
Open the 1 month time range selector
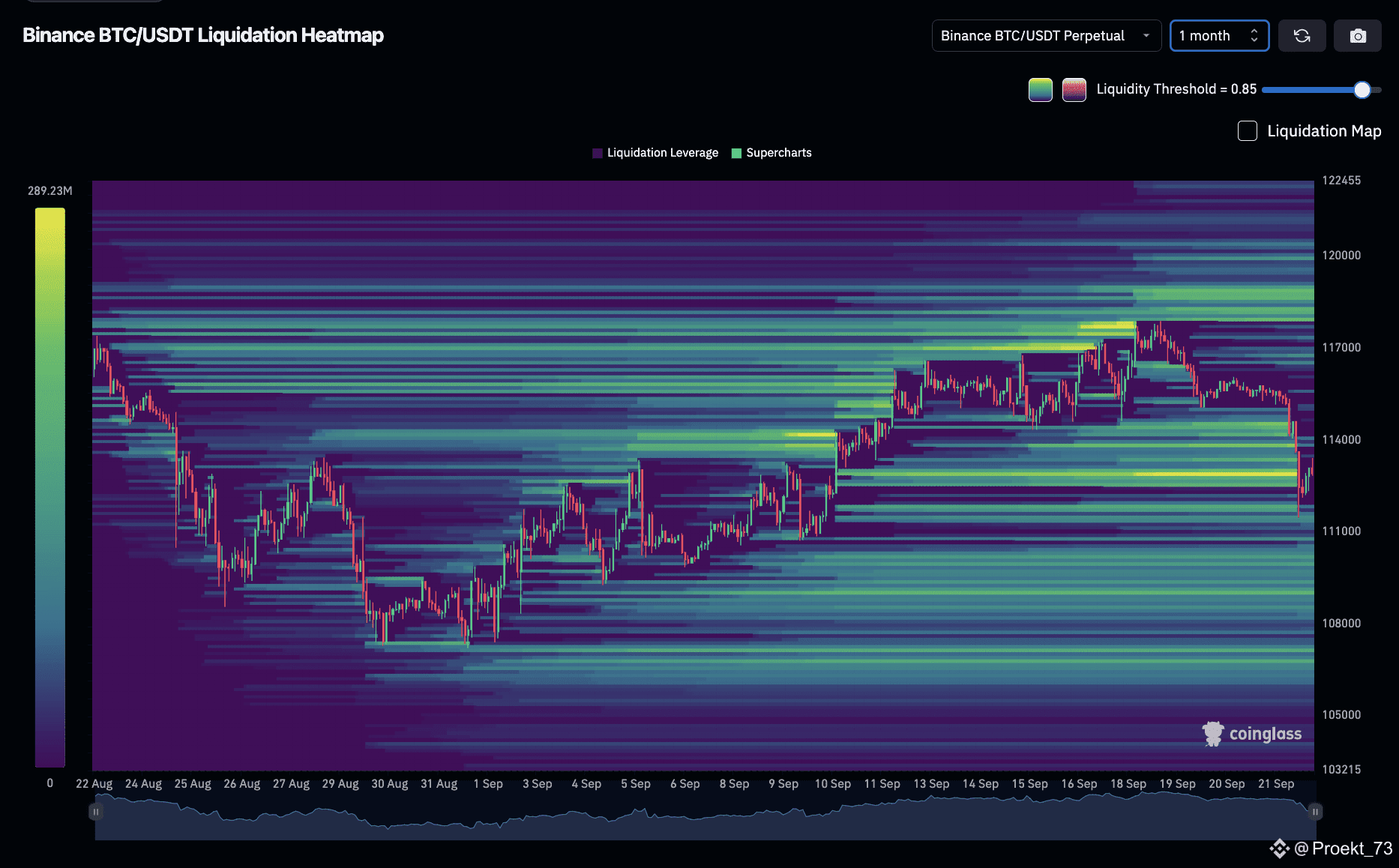(x=1219, y=36)
